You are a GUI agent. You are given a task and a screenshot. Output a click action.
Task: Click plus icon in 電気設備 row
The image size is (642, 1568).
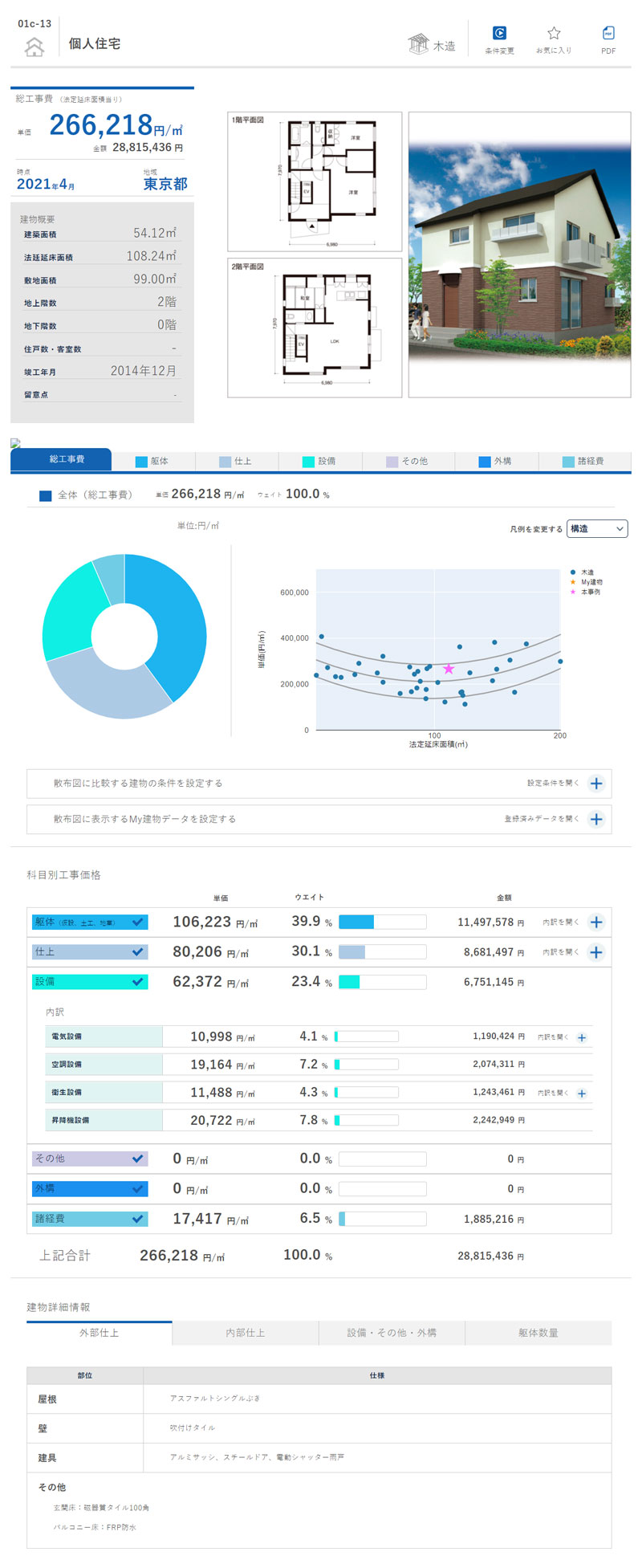coord(582,1037)
